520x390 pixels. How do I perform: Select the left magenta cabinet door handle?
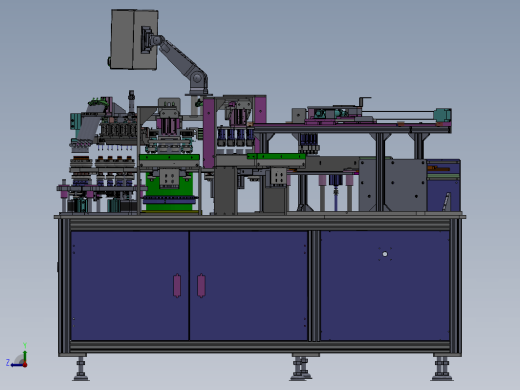pyautogui.click(x=177, y=285)
